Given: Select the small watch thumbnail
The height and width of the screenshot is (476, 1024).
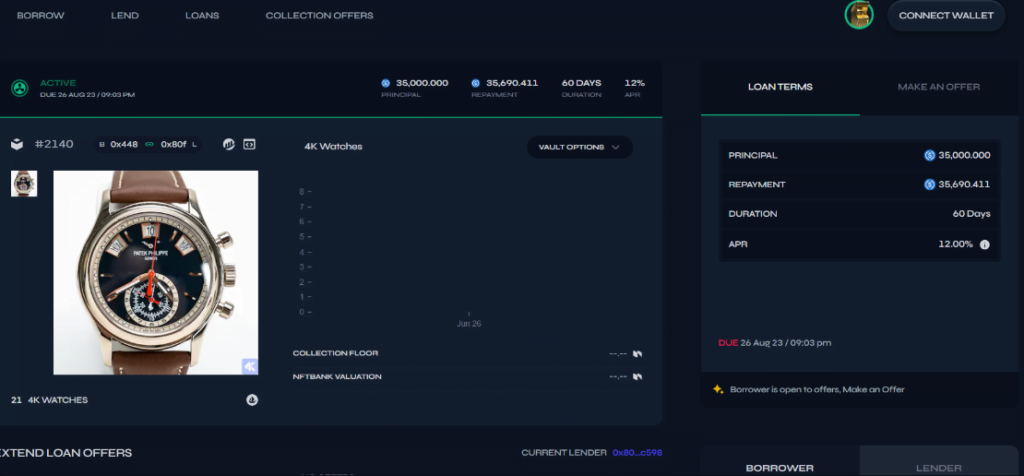Looking at the screenshot, I should click(x=24, y=183).
